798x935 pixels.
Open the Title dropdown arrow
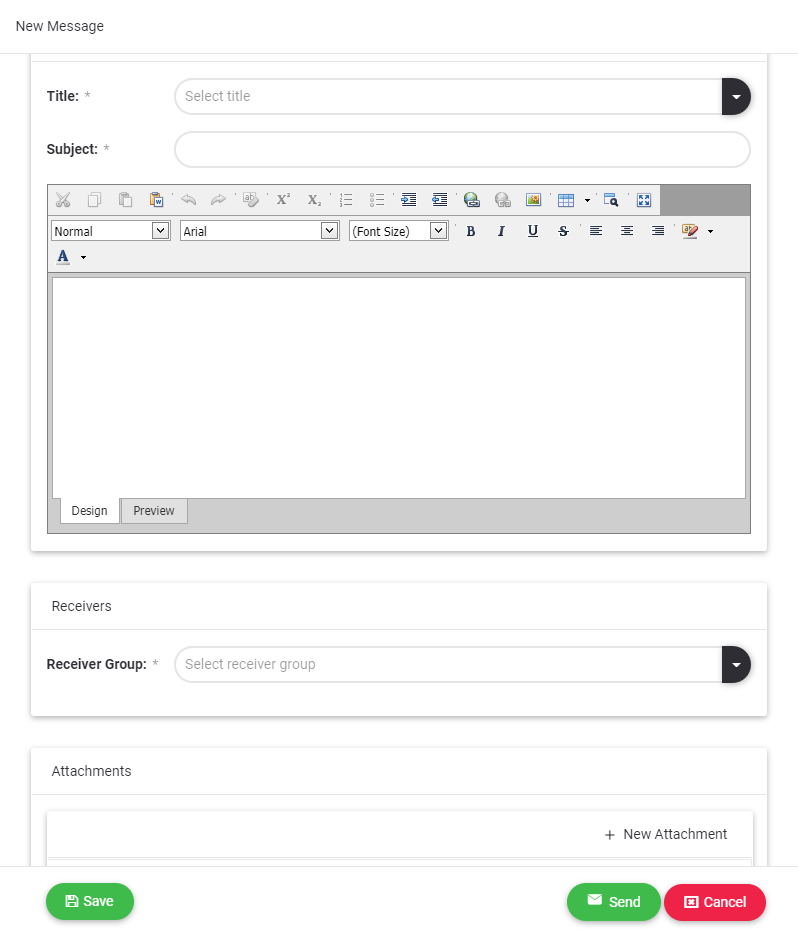point(736,97)
